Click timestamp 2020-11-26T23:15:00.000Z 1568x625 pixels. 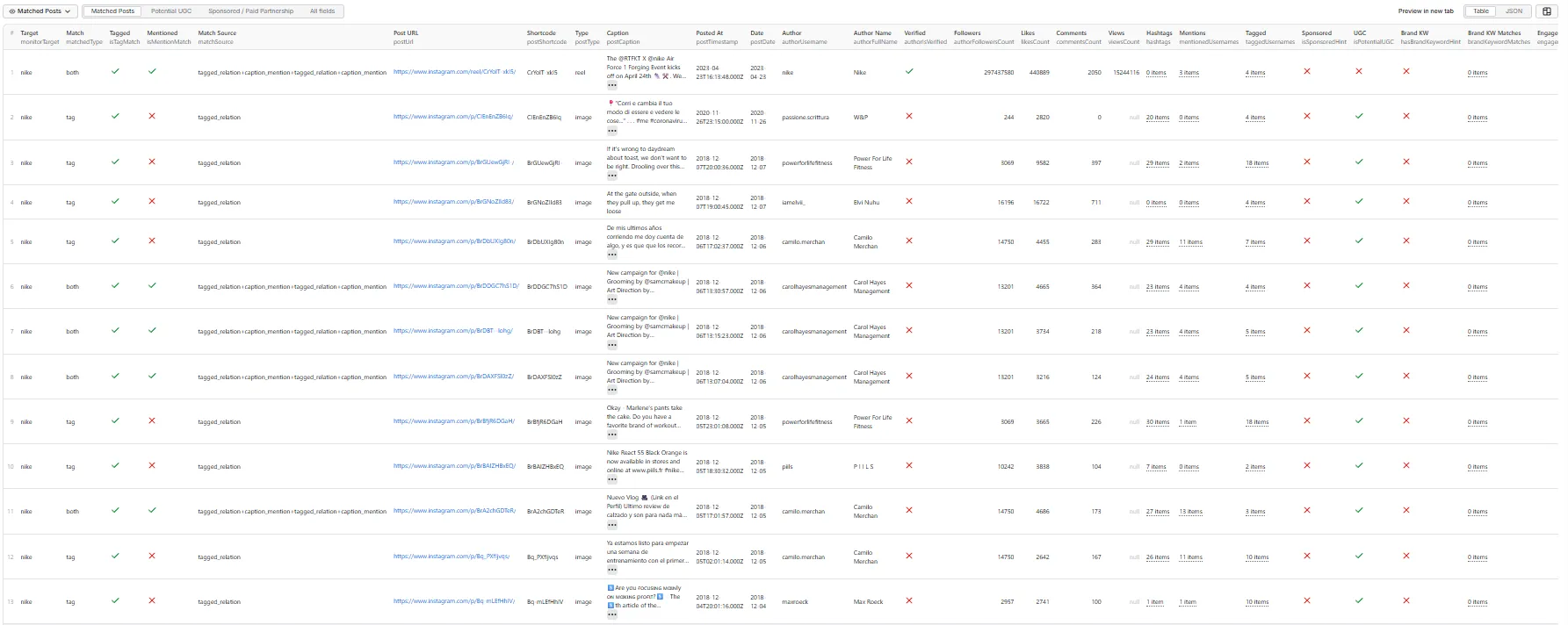[719, 118]
